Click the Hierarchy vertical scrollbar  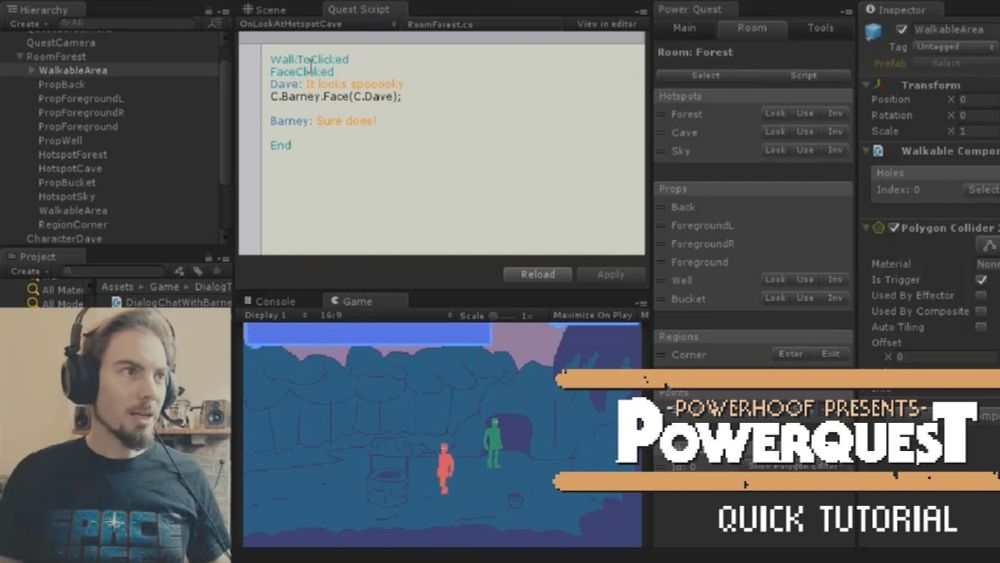[224, 121]
